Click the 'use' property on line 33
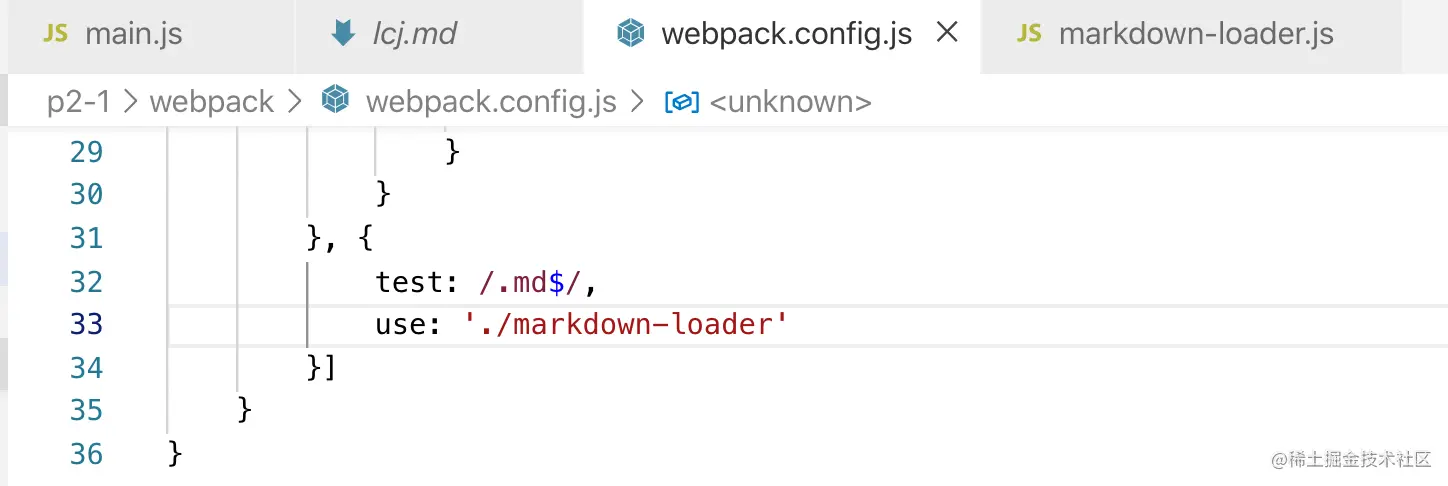 coord(400,325)
